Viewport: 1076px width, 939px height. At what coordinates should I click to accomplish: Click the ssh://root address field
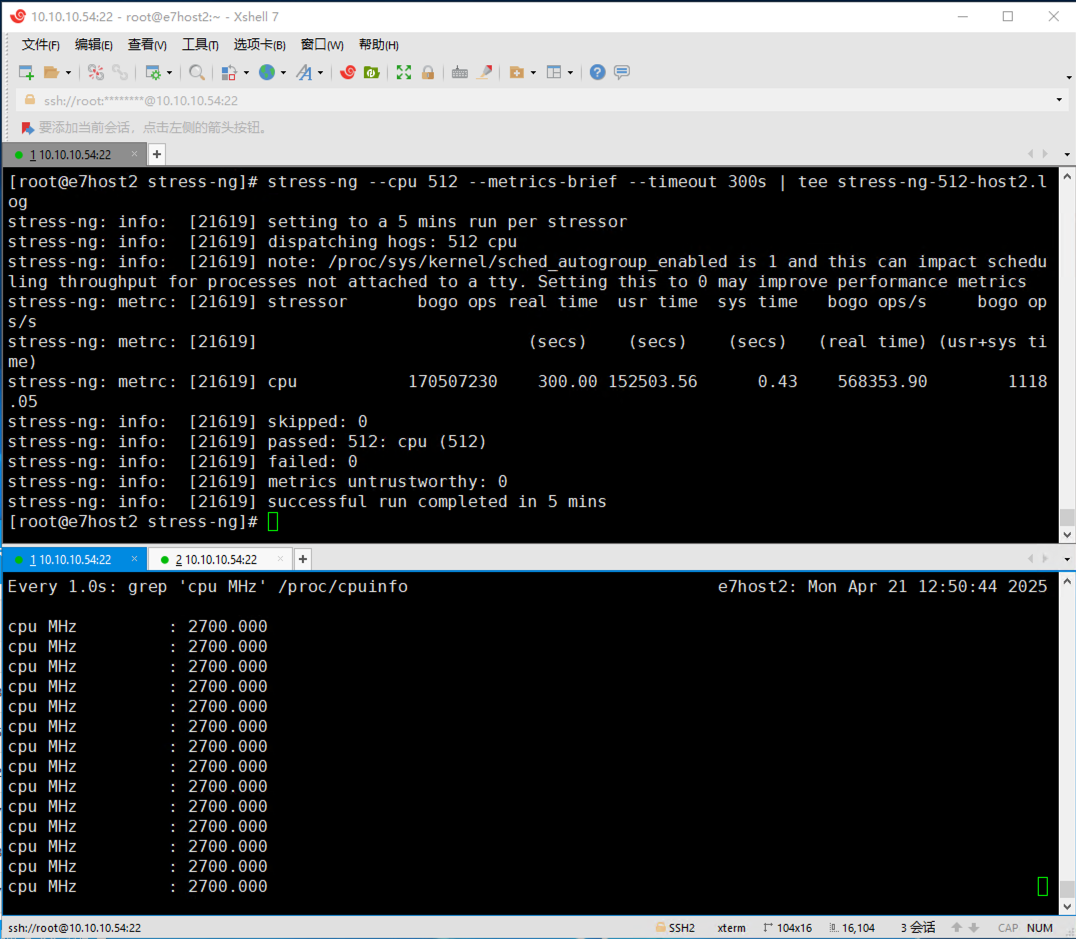click(x=542, y=100)
